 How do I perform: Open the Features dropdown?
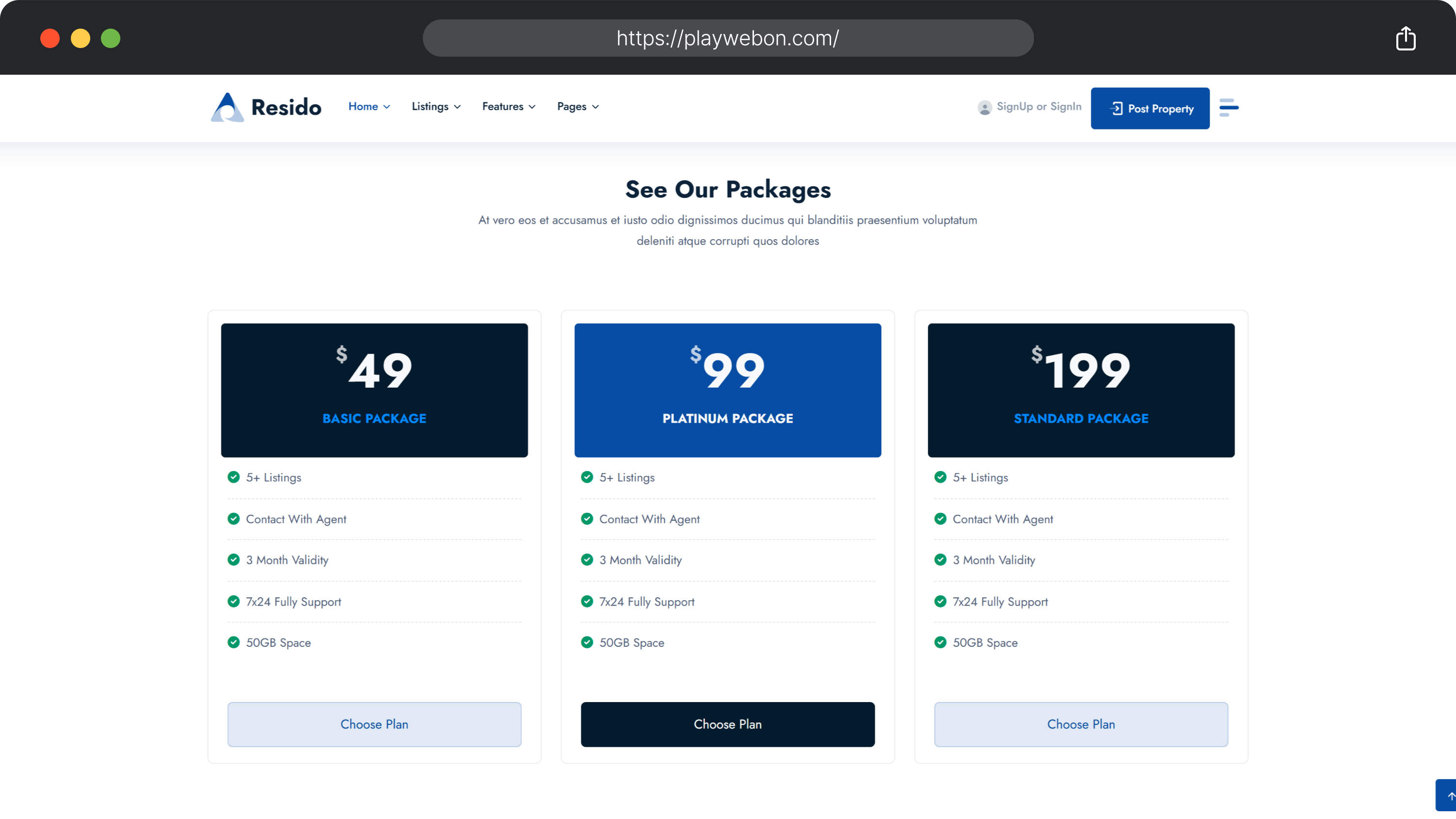point(508,106)
